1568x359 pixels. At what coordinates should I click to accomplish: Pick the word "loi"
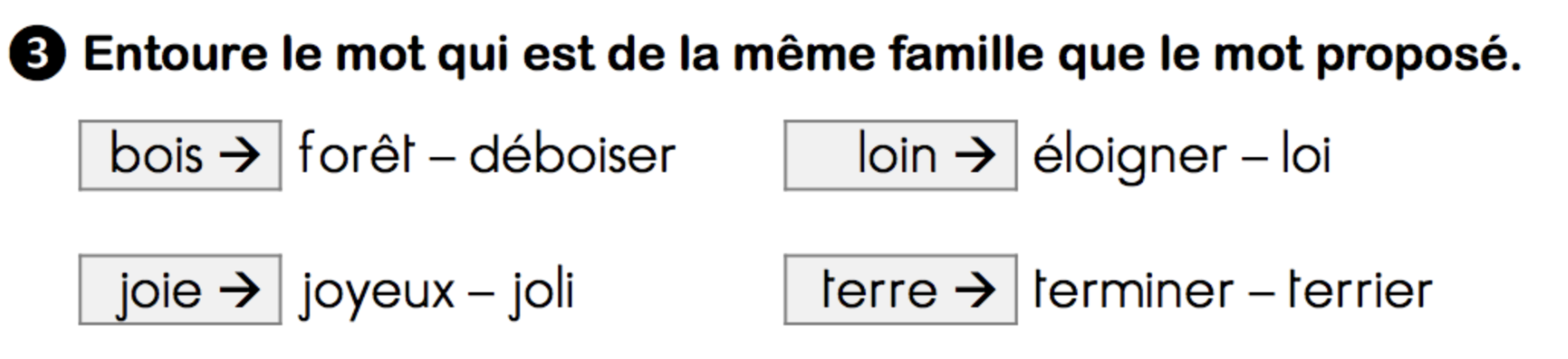(x=1306, y=156)
